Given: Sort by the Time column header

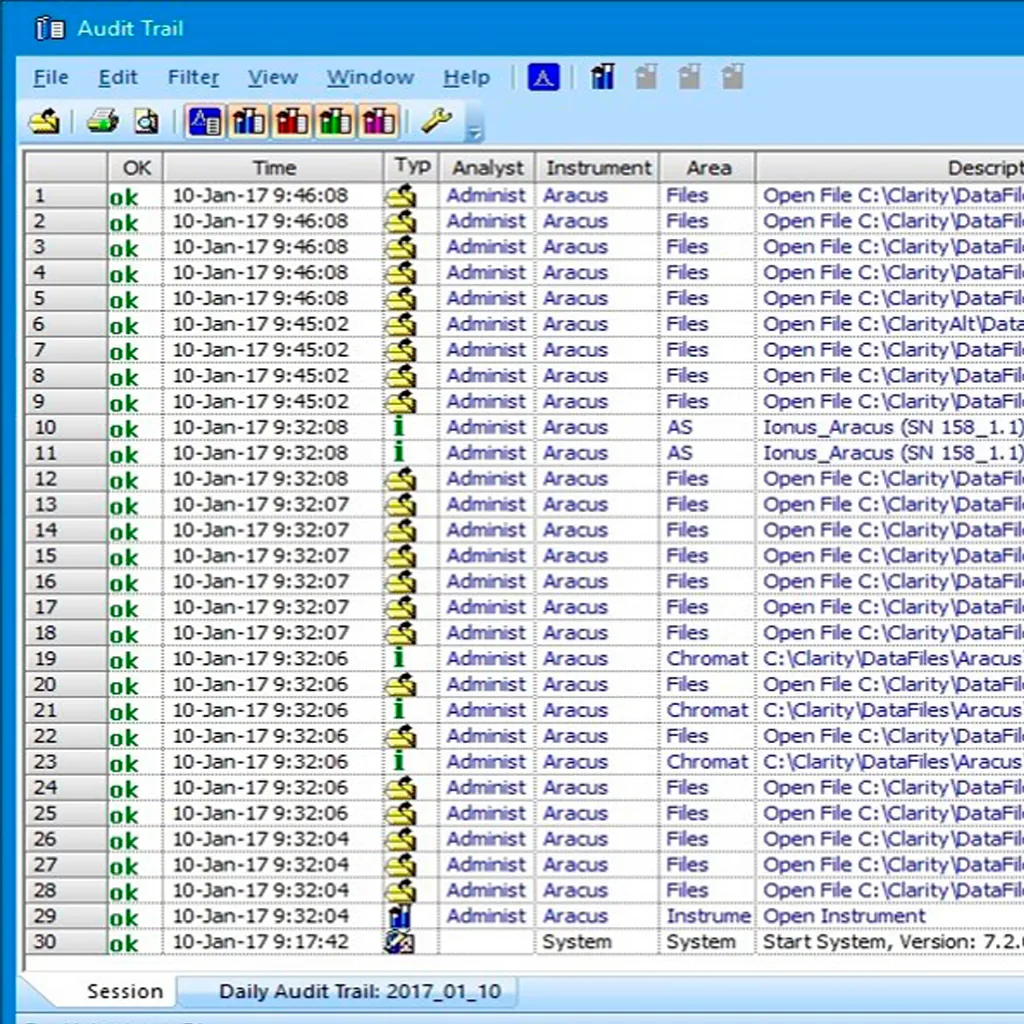Looking at the screenshot, I should pyautogui.click(x=274, y=168).
